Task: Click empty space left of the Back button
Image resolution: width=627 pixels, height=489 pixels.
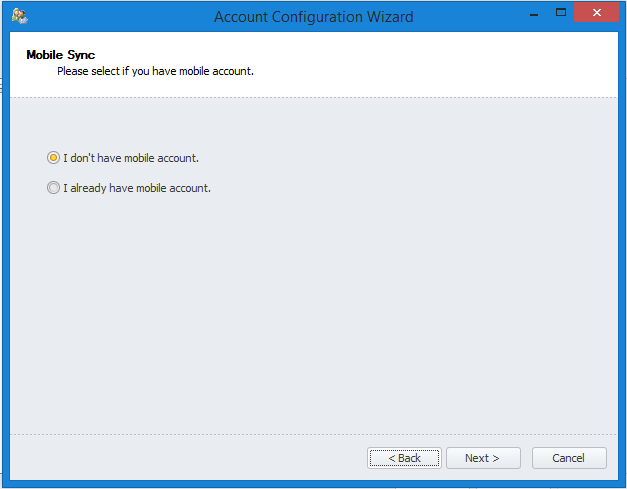Action: point(190,458)
